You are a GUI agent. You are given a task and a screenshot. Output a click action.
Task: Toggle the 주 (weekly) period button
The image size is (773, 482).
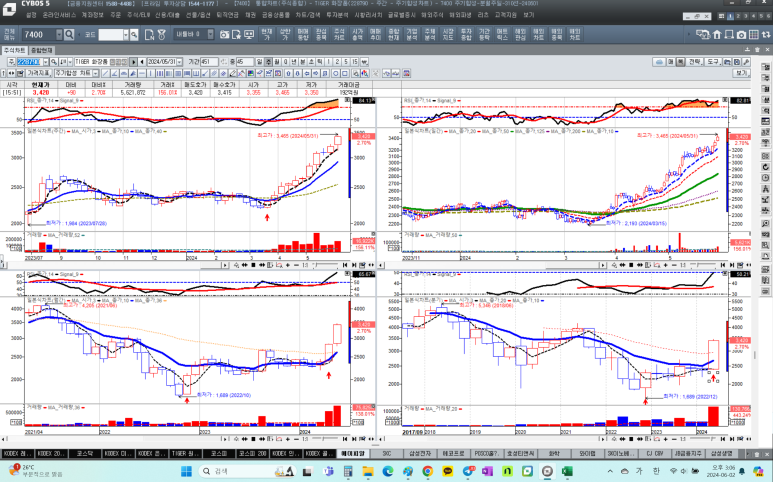pos(269,62)
